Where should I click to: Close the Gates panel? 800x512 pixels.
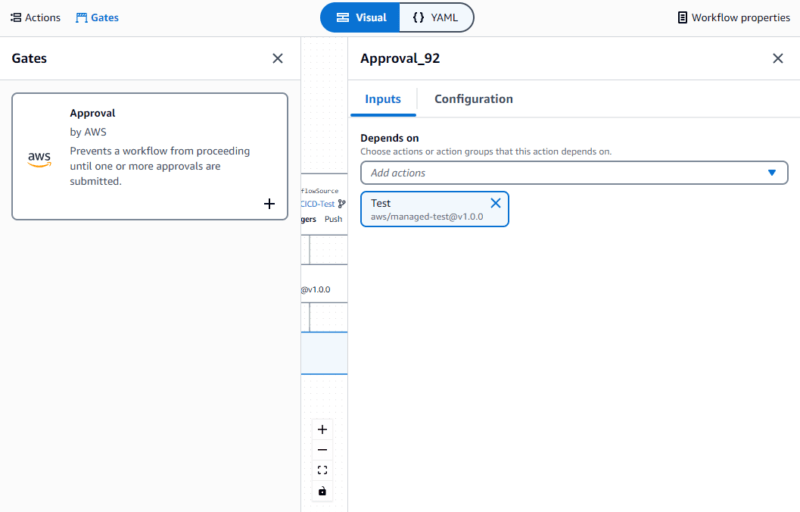pos(278,59)
